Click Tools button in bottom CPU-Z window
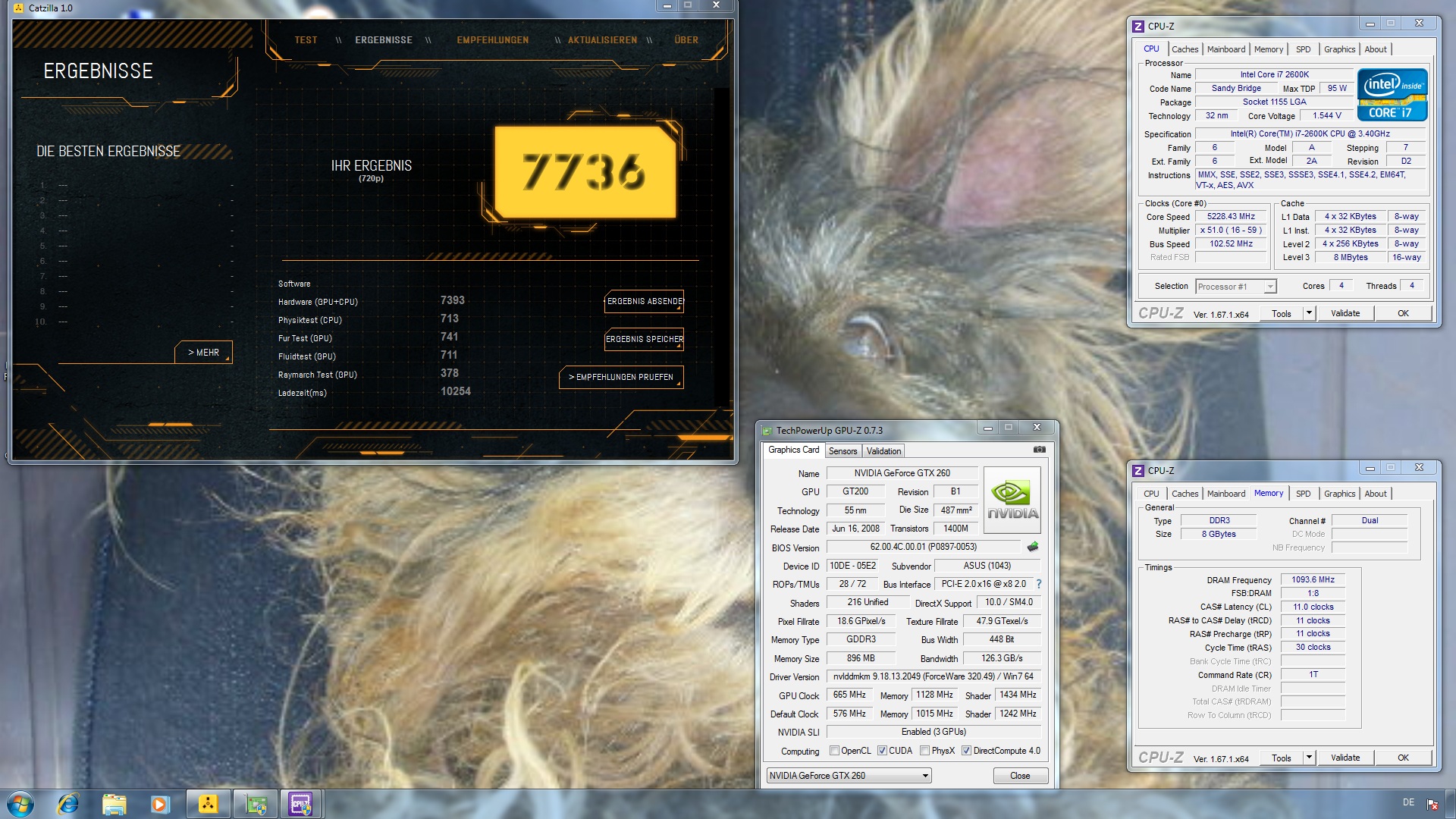Image resolution: width=1456 pixels, height=819 pixels. pyautogui.click(x=1281, y=758)
